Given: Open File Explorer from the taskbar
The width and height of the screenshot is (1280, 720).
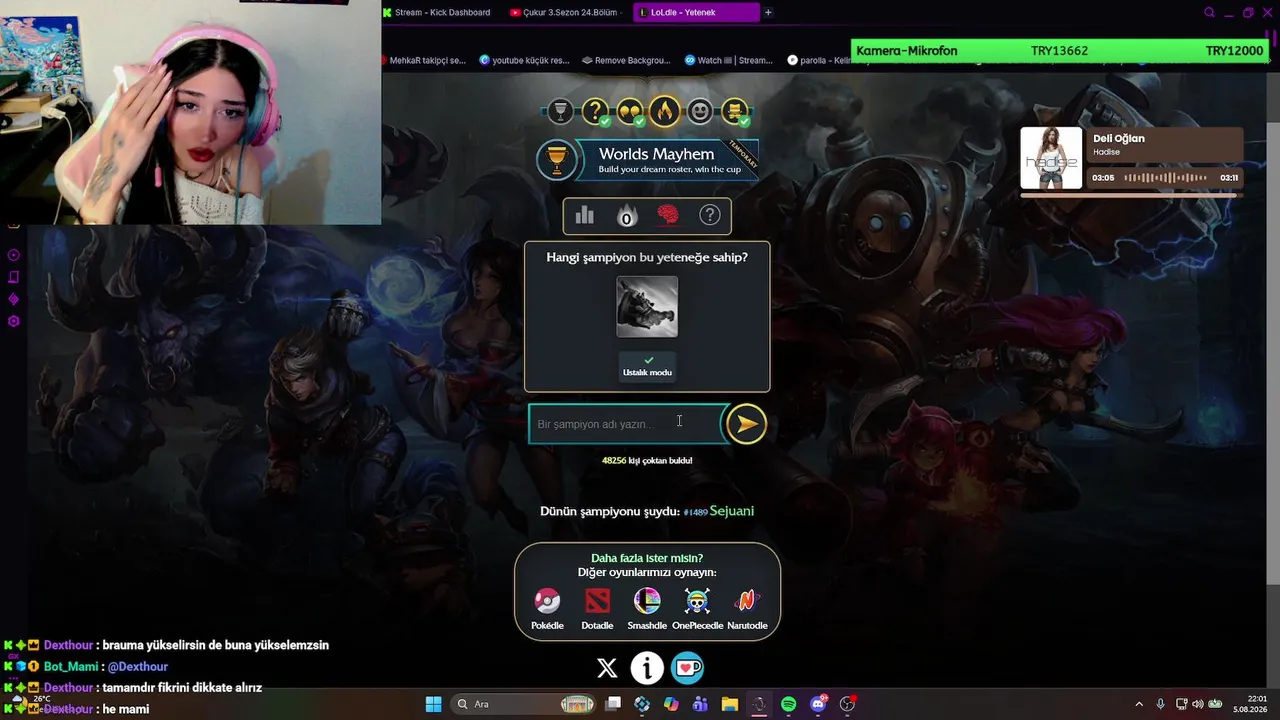Looking at the screenshot, I should coord(729,704).
